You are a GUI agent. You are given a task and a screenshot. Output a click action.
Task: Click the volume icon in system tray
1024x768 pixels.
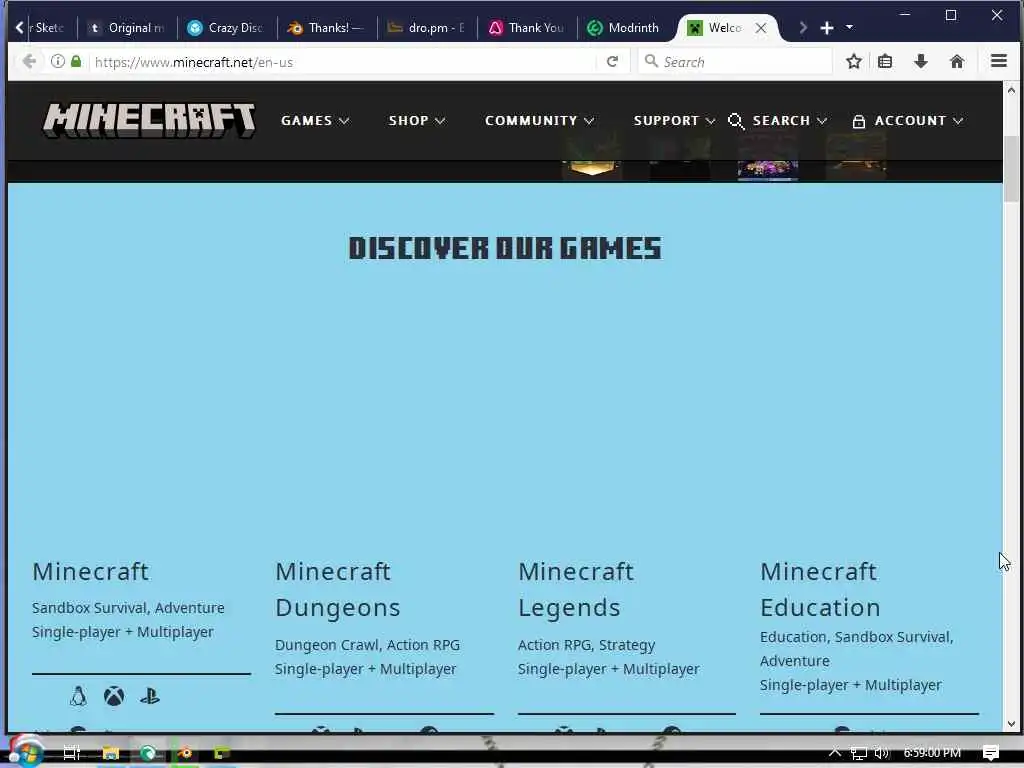882,753
